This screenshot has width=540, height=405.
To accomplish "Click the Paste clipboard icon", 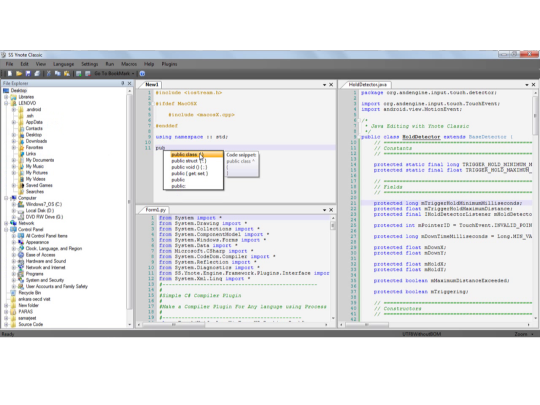I will click(66, 73).
